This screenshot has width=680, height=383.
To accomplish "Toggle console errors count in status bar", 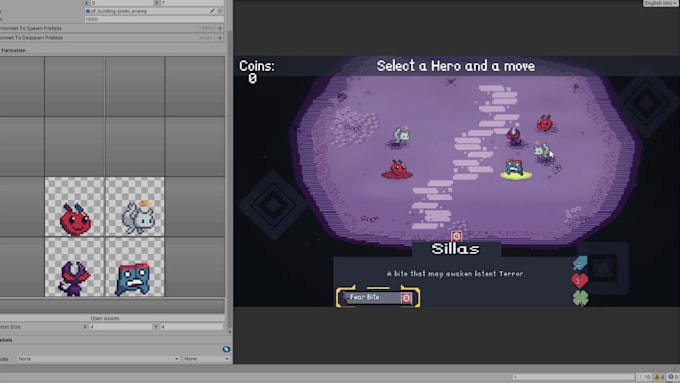I will pyautogui.click(x=673, y=377).
